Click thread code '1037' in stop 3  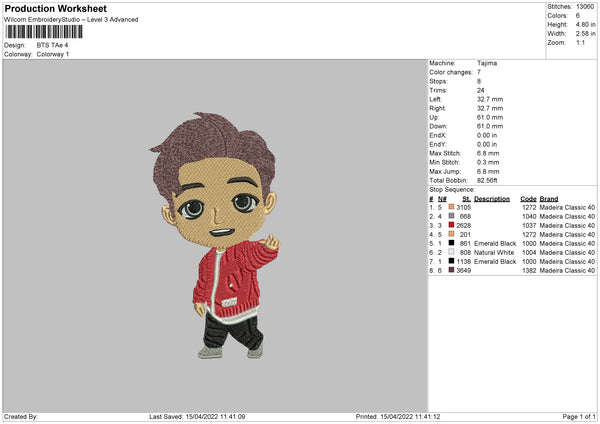click(x=529, y=225)
